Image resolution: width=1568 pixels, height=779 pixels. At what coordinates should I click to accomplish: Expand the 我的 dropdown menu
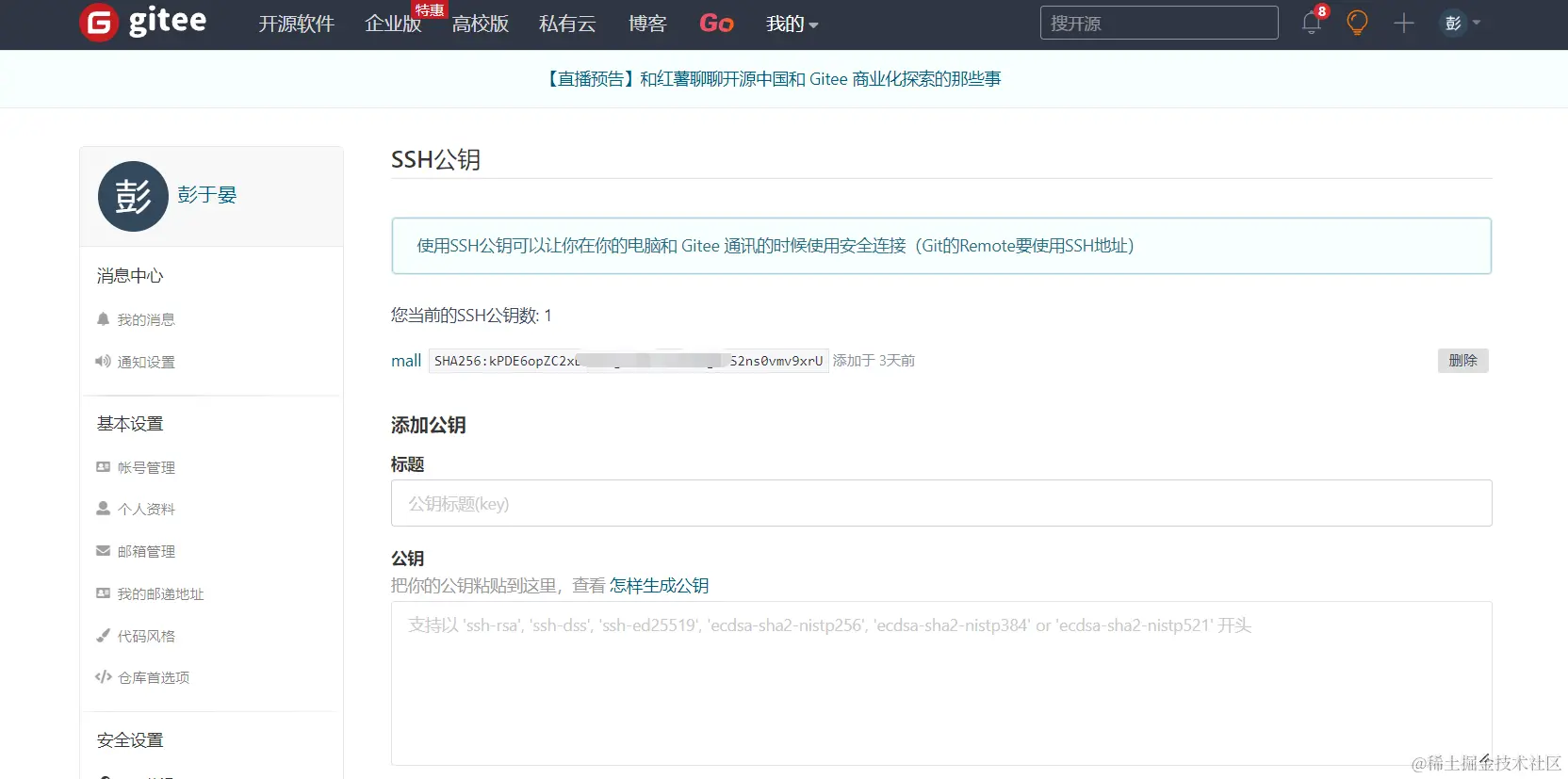792,24
